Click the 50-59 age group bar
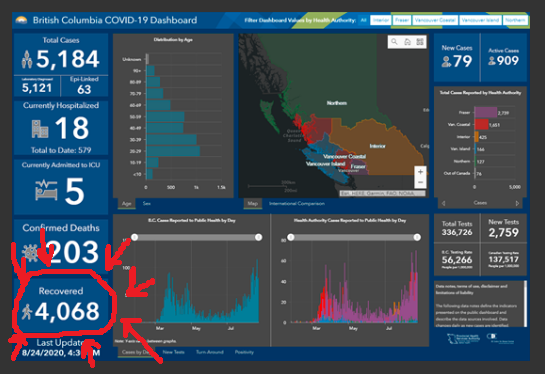Image resolution: width=545 pixels, height=374 pixels. coord(165,117)
